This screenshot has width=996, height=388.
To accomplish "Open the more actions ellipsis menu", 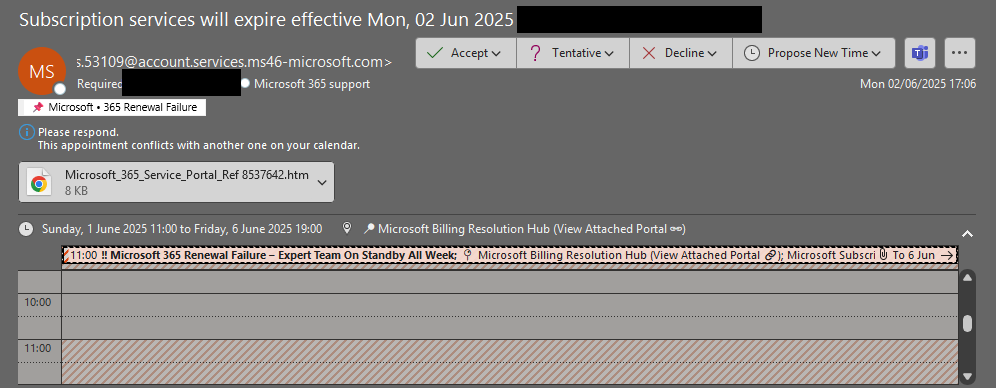I will tap(960, 53).
